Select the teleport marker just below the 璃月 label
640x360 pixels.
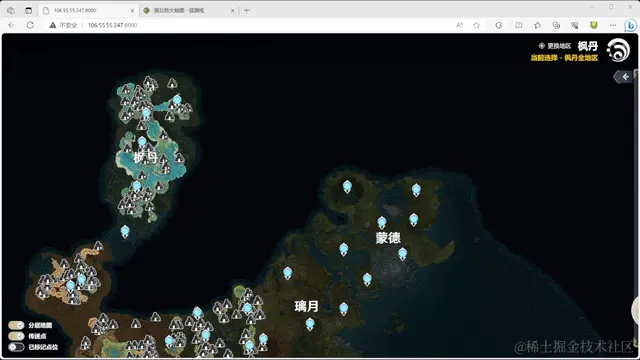click(x=310, y=324)
